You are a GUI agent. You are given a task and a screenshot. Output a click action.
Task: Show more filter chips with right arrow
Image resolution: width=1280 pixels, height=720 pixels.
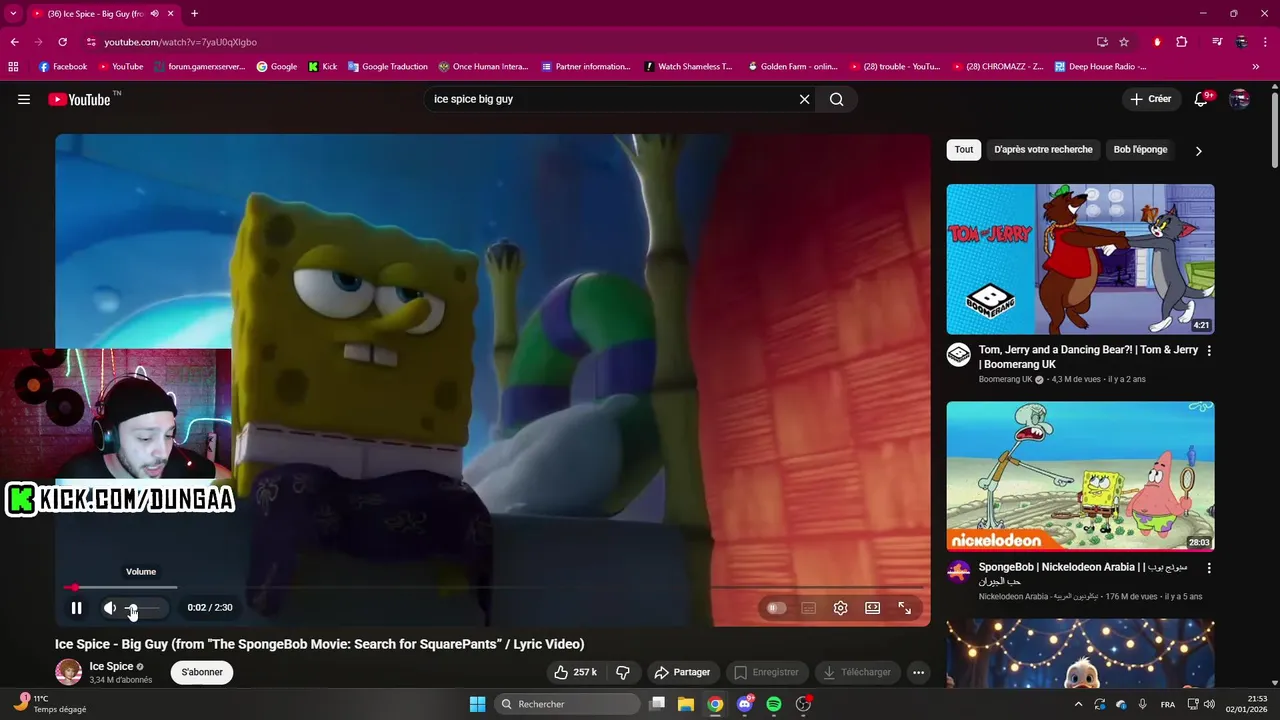point(1198,151)
